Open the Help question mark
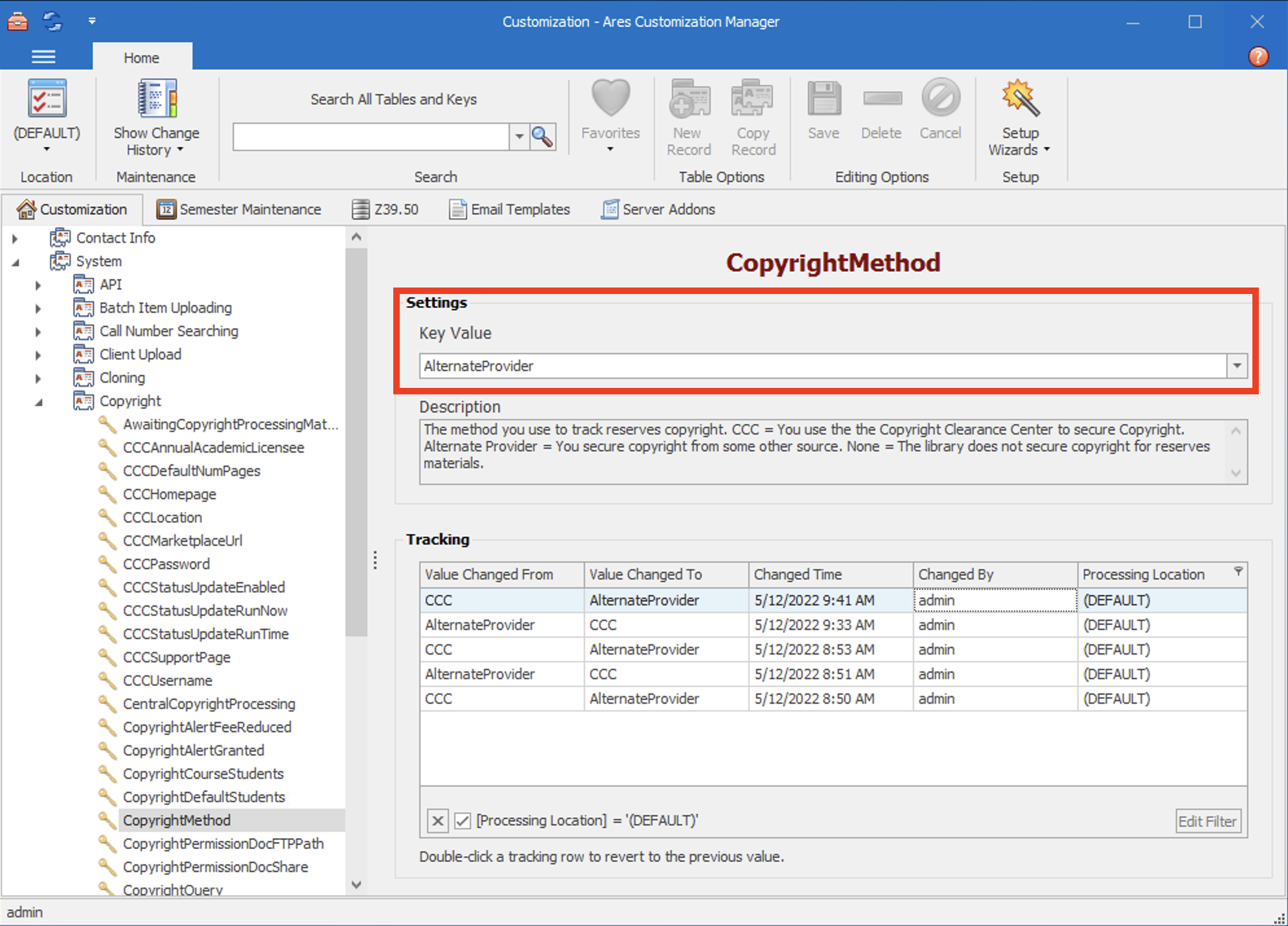 point(1259,56)
